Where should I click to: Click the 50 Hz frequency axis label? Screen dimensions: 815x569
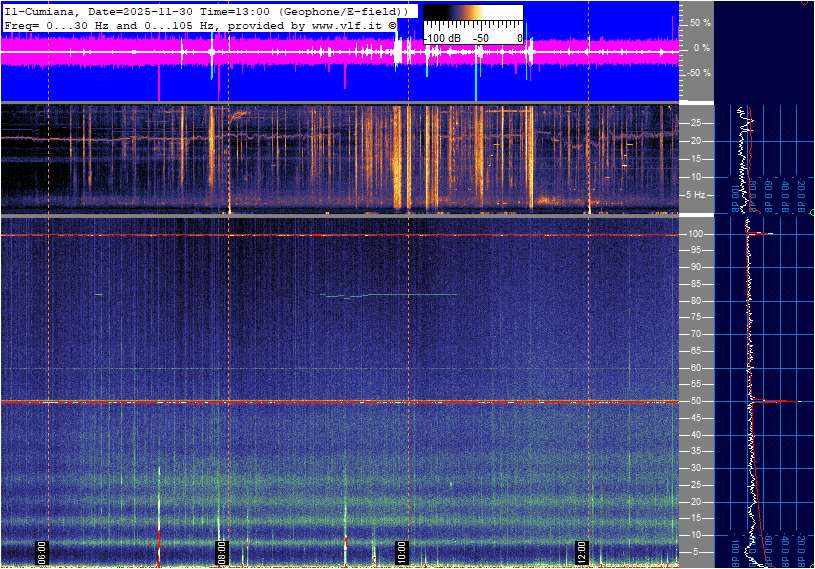coord(695,401)
